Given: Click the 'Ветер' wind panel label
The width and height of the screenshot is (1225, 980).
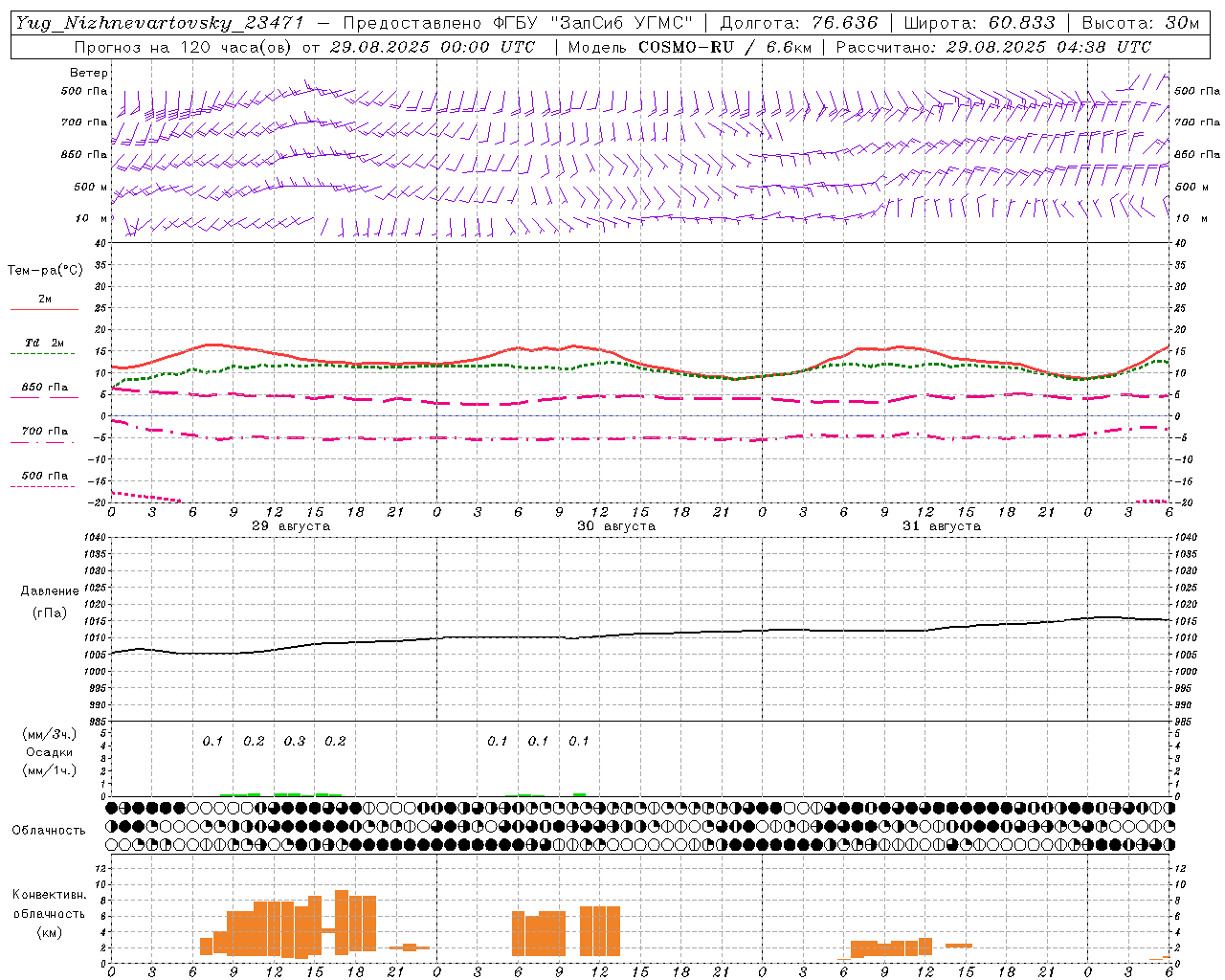Looking at the screenshot, I should point(89,73).
